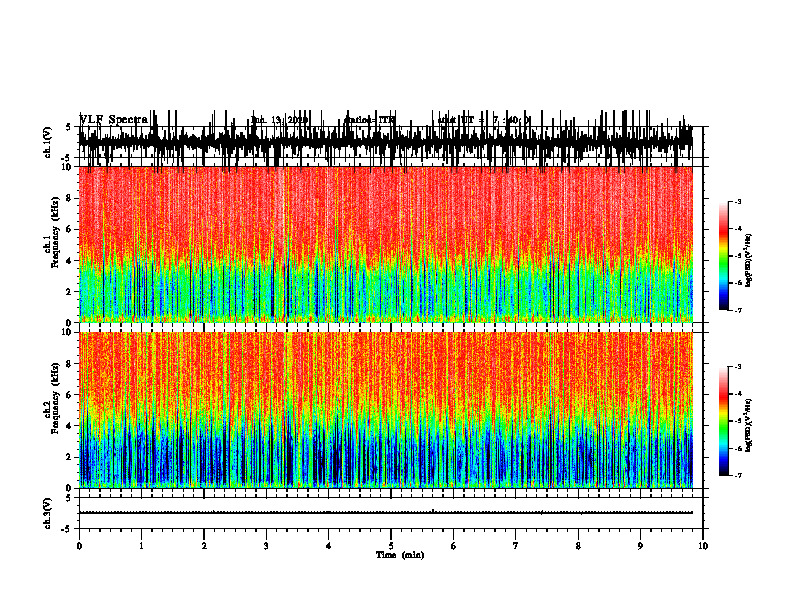Click the 'VLF Spectra' plot title
Screen dimensions: 792x612
point(114,119)
